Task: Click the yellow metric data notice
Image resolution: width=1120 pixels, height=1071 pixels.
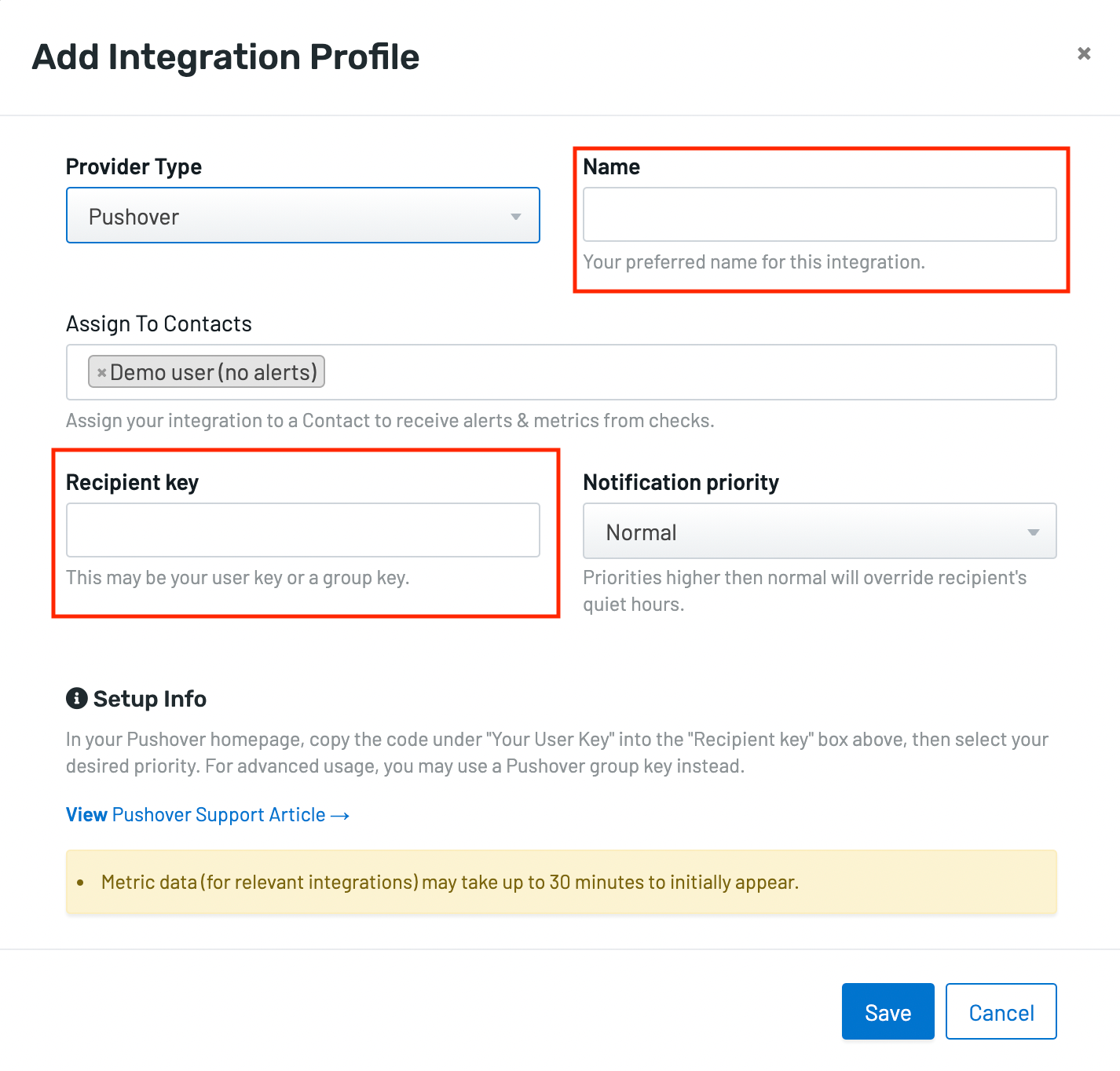Action: [562, 883]
